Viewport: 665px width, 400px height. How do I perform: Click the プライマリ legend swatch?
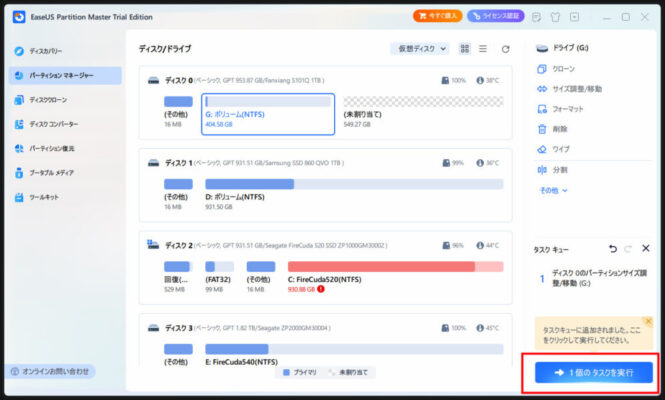286,372
